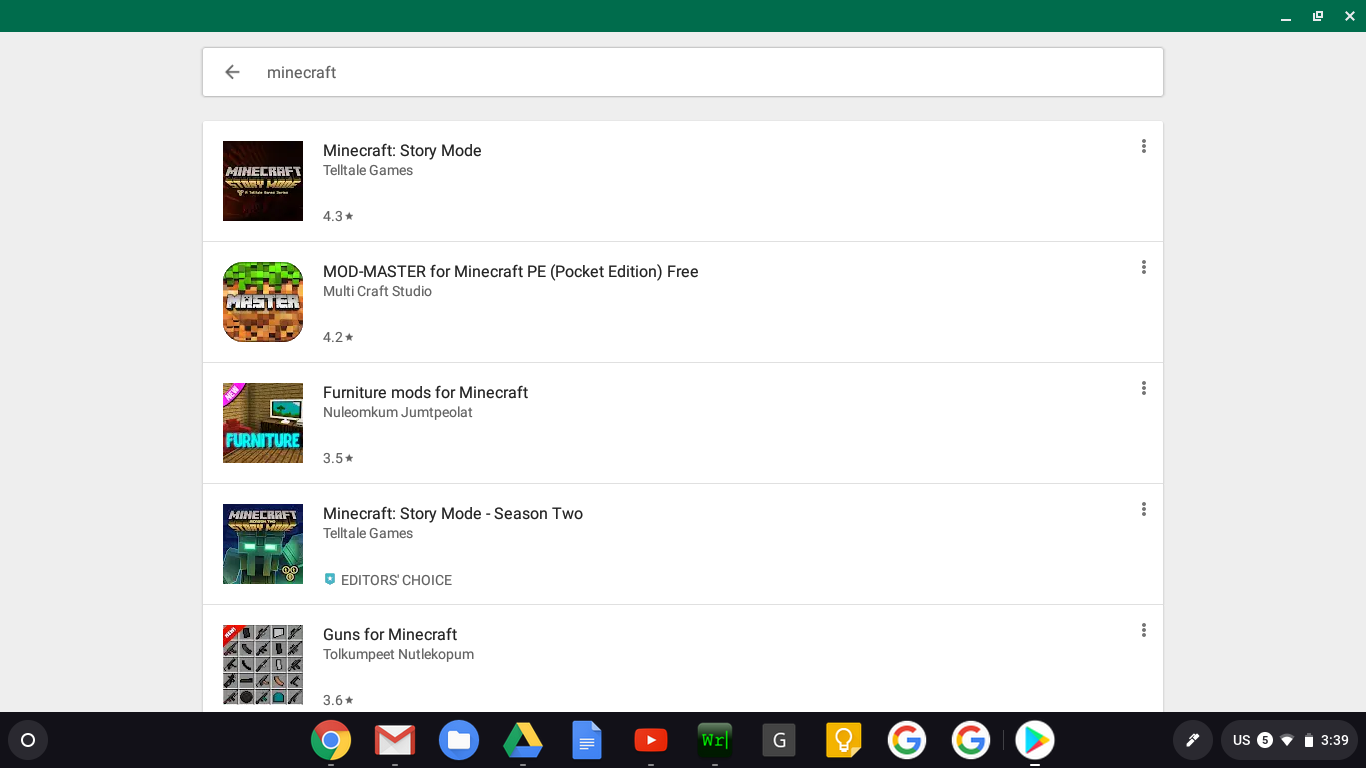Click the "EDITORS' CHOICE" badge
The width and height of the screenshot is (1366, 768).
[388, 580]
